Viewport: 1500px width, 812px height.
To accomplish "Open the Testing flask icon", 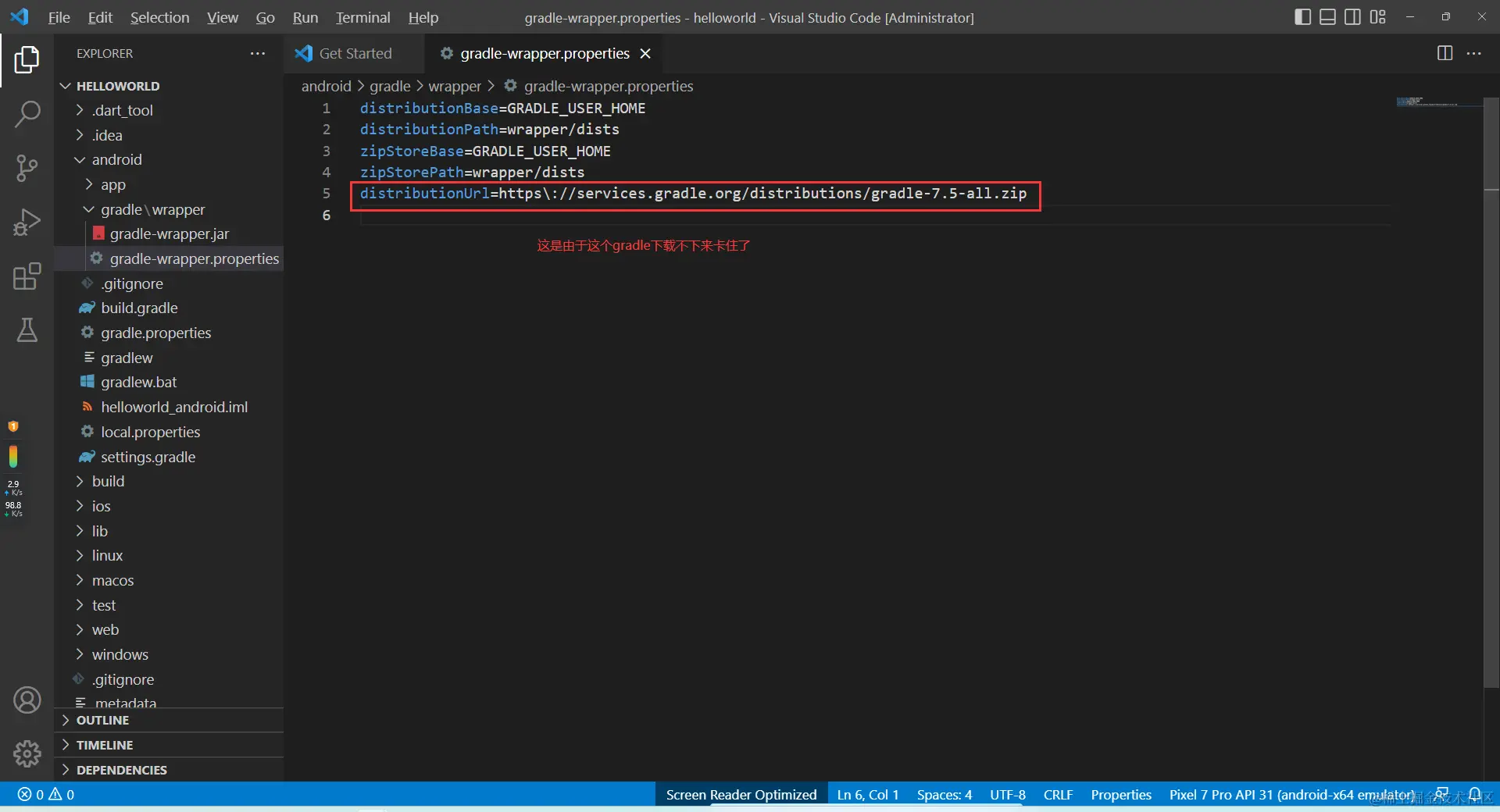I will [27, 330].
